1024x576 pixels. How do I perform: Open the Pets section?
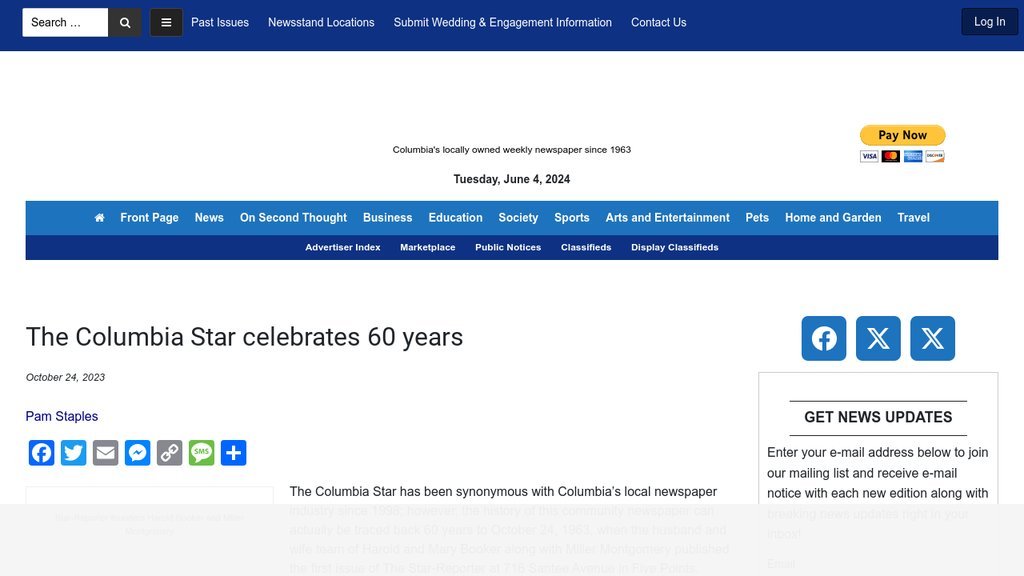click(x=758, y=217)
